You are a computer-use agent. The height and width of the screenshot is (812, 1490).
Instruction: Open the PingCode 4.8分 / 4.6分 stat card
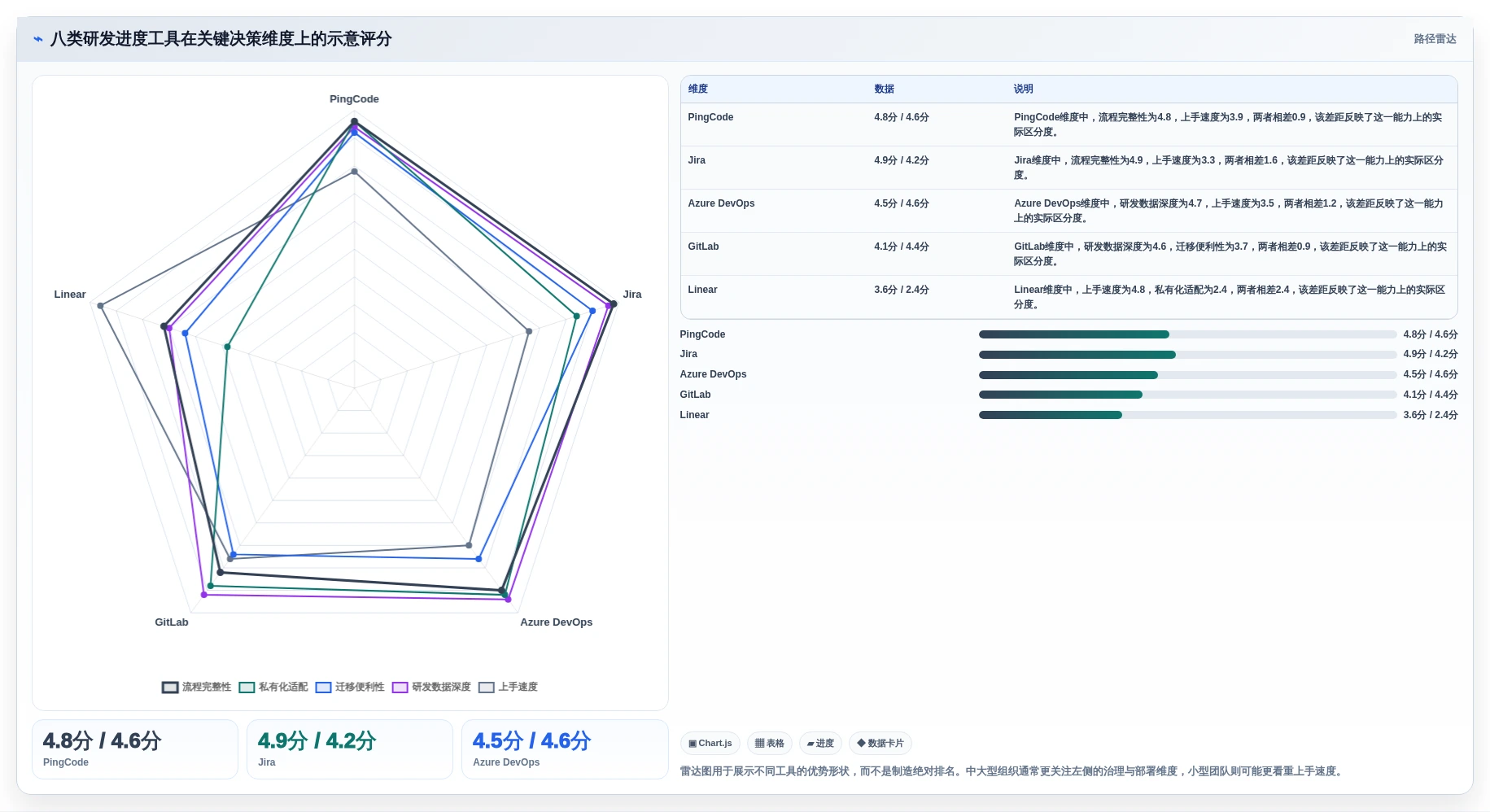[135, 749]
